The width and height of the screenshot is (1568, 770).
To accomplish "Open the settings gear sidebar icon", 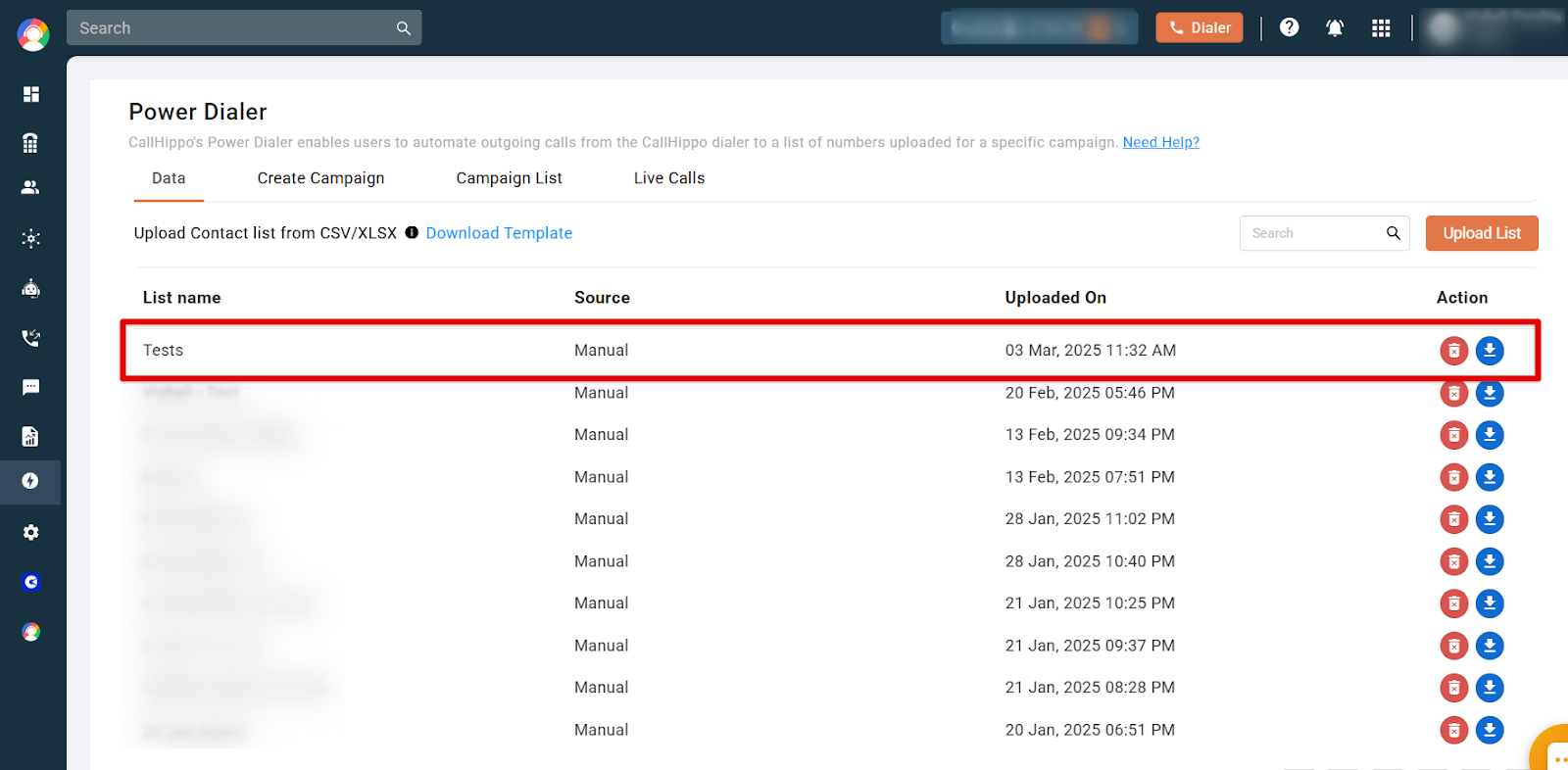I will pos(31,532).
